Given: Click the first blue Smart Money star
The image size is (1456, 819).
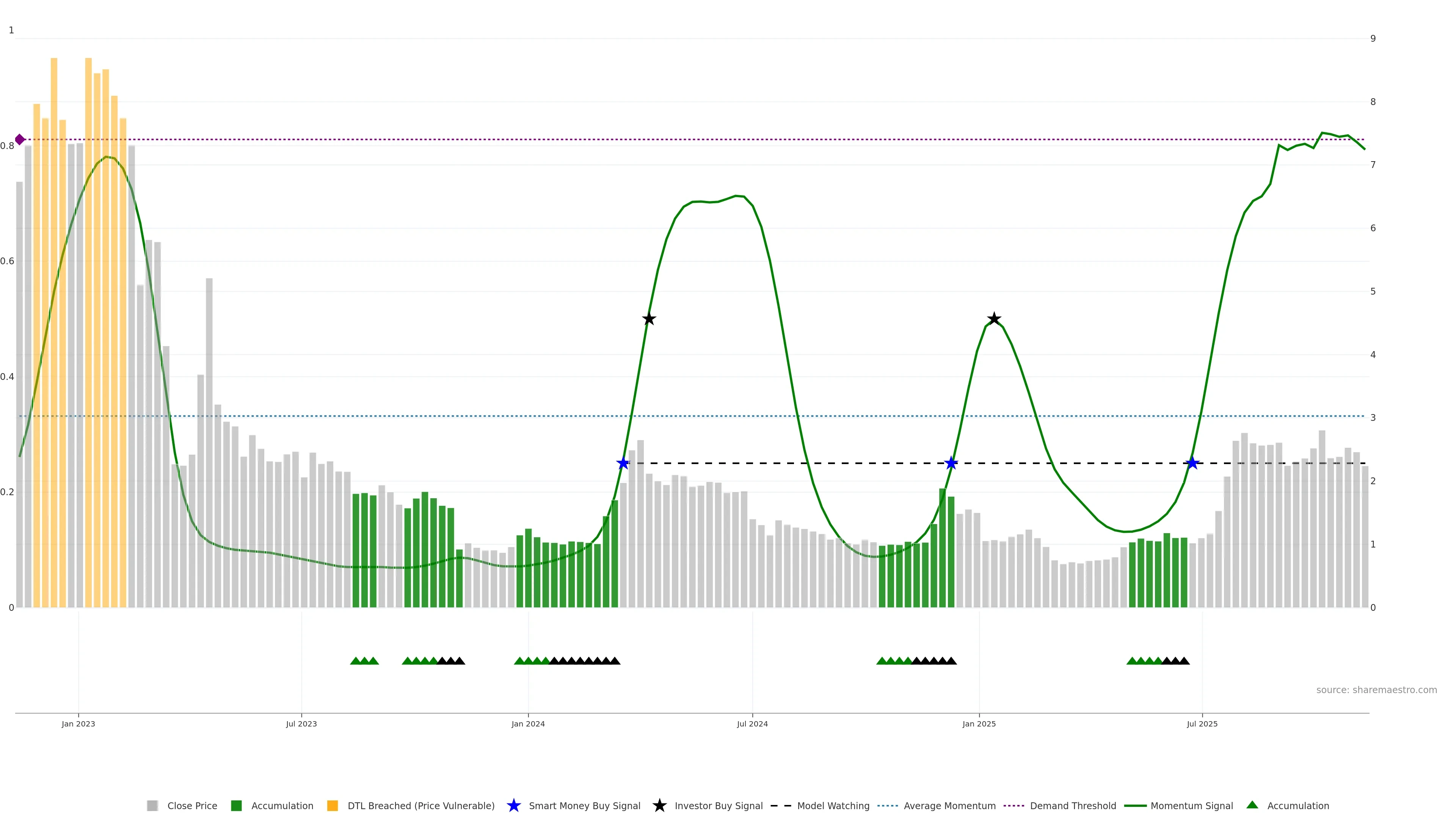Looking at the screenshot, I should (623, 463).
